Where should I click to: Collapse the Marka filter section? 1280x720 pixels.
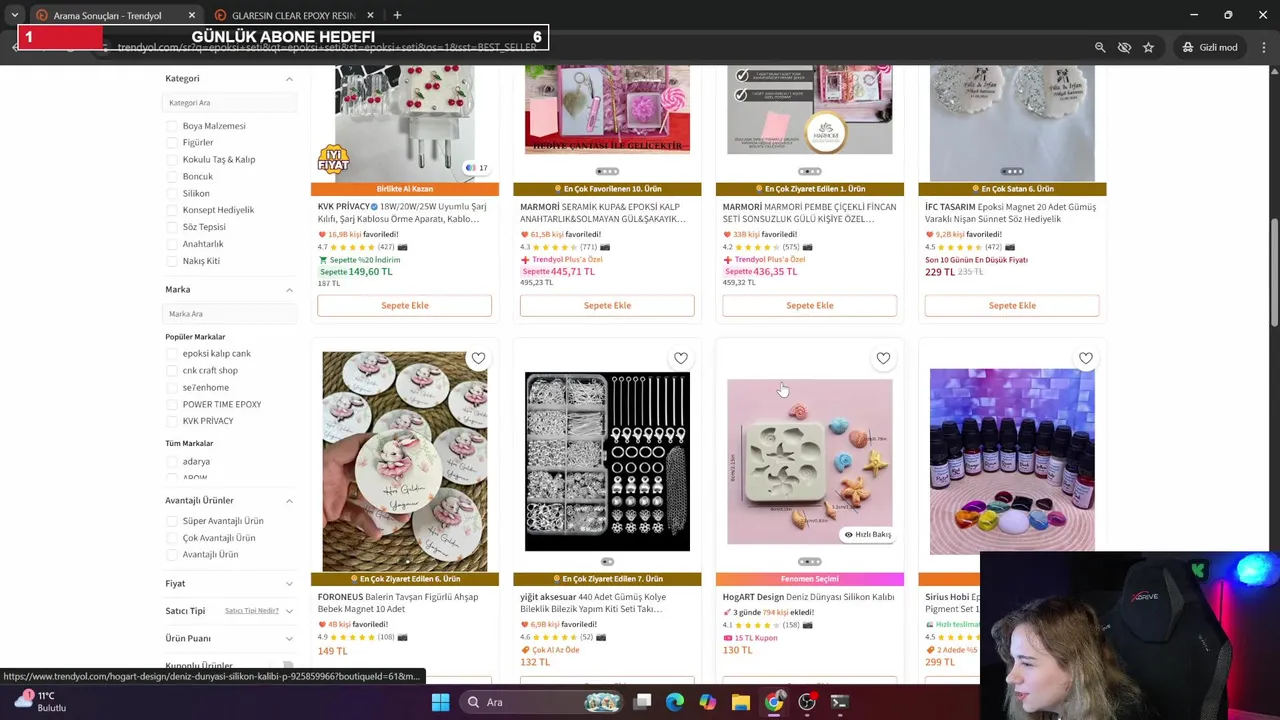[289, 290]
